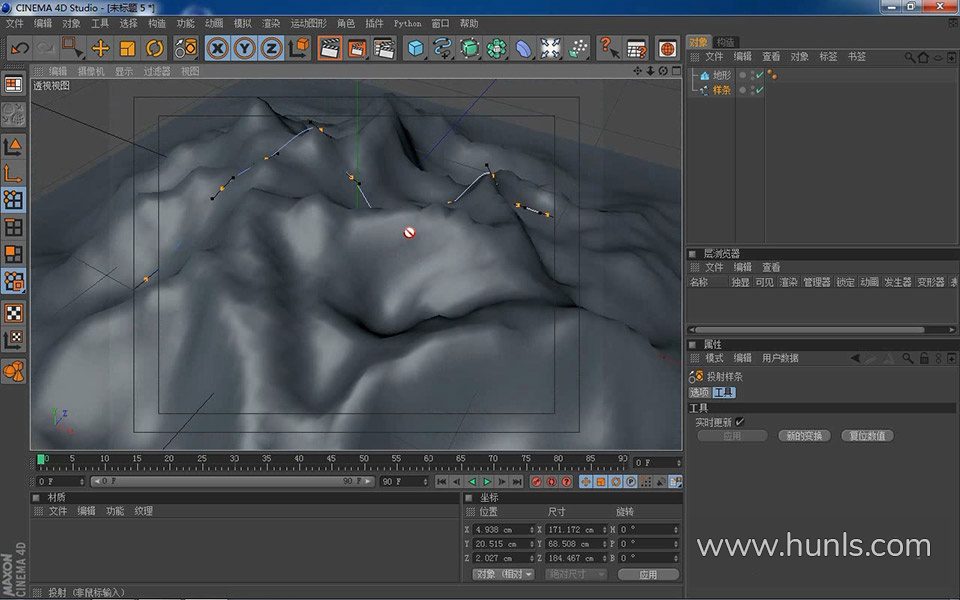960x600 pixels.
Task: Select the Rotate tool
Action: 154,47
